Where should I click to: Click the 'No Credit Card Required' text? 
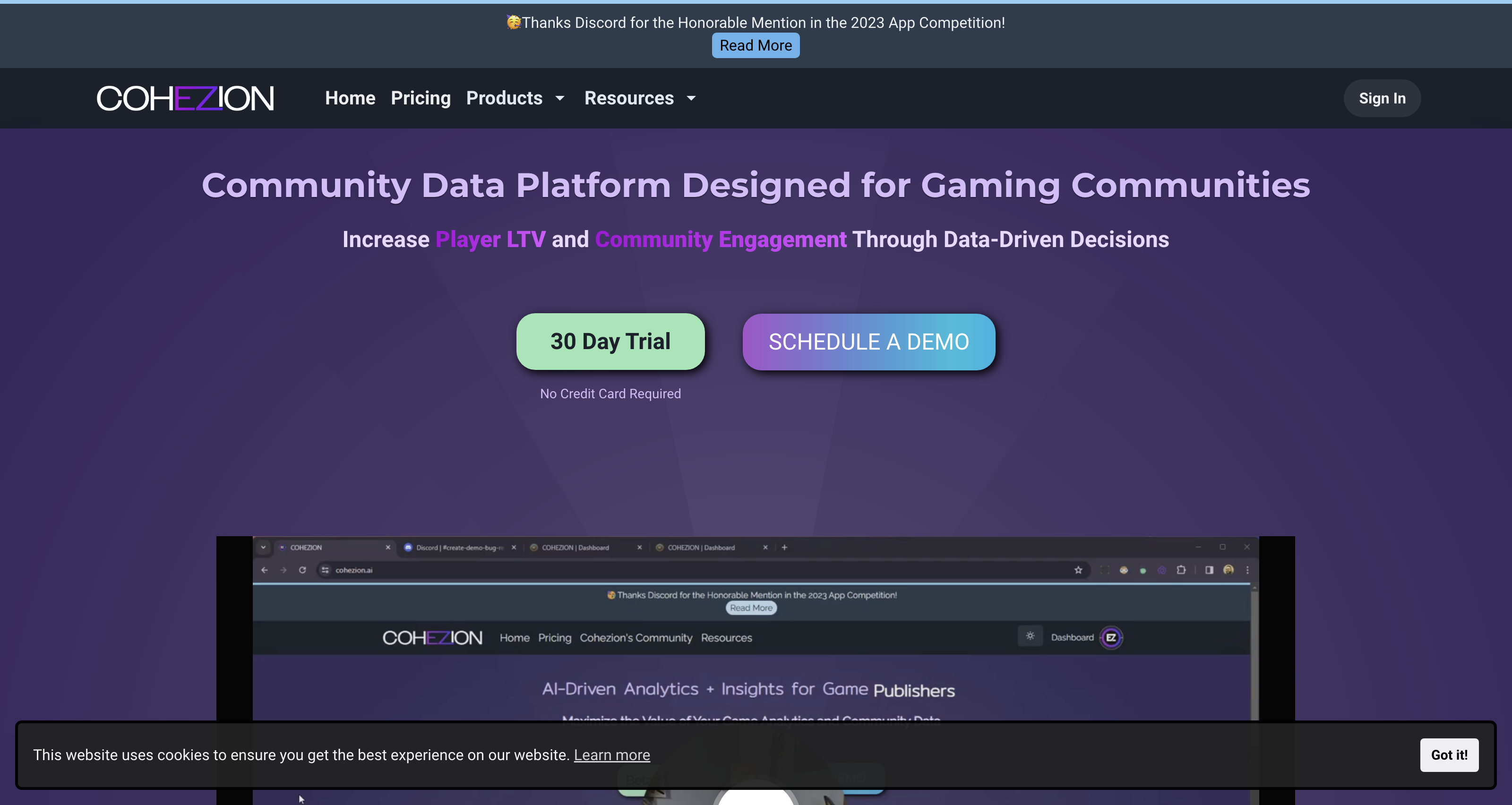click(610, 394)
